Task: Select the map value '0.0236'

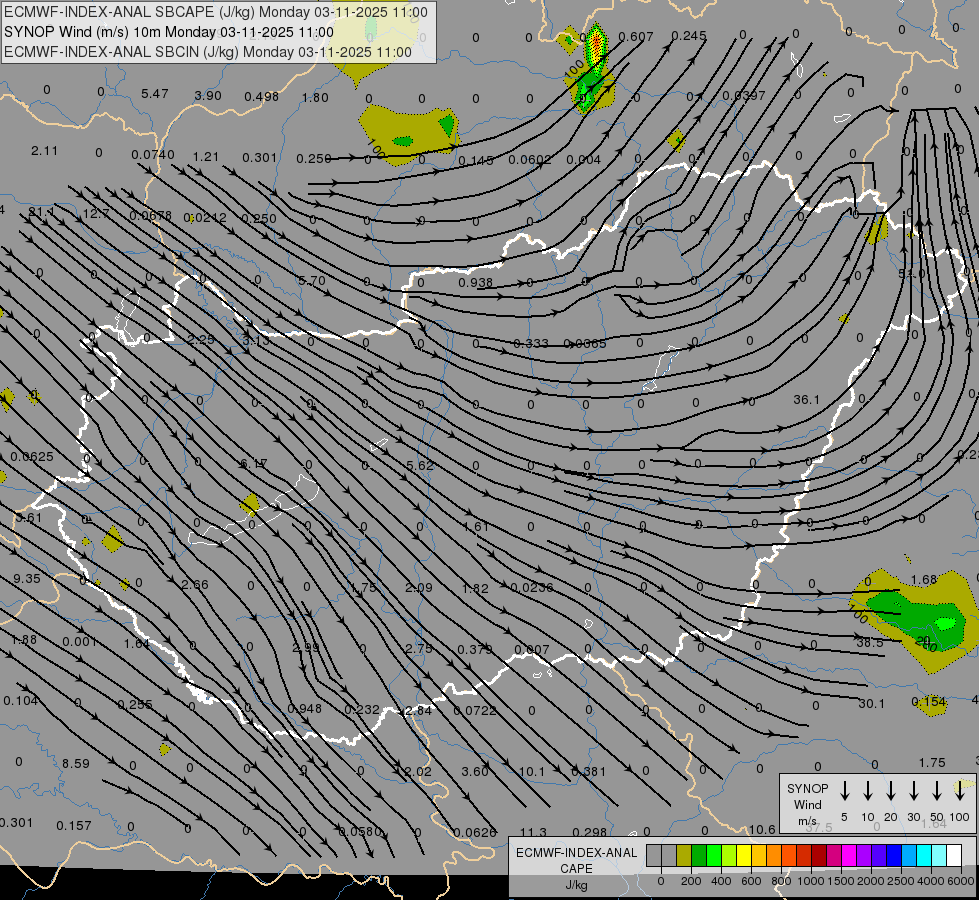Action: [x=531, y=587]
